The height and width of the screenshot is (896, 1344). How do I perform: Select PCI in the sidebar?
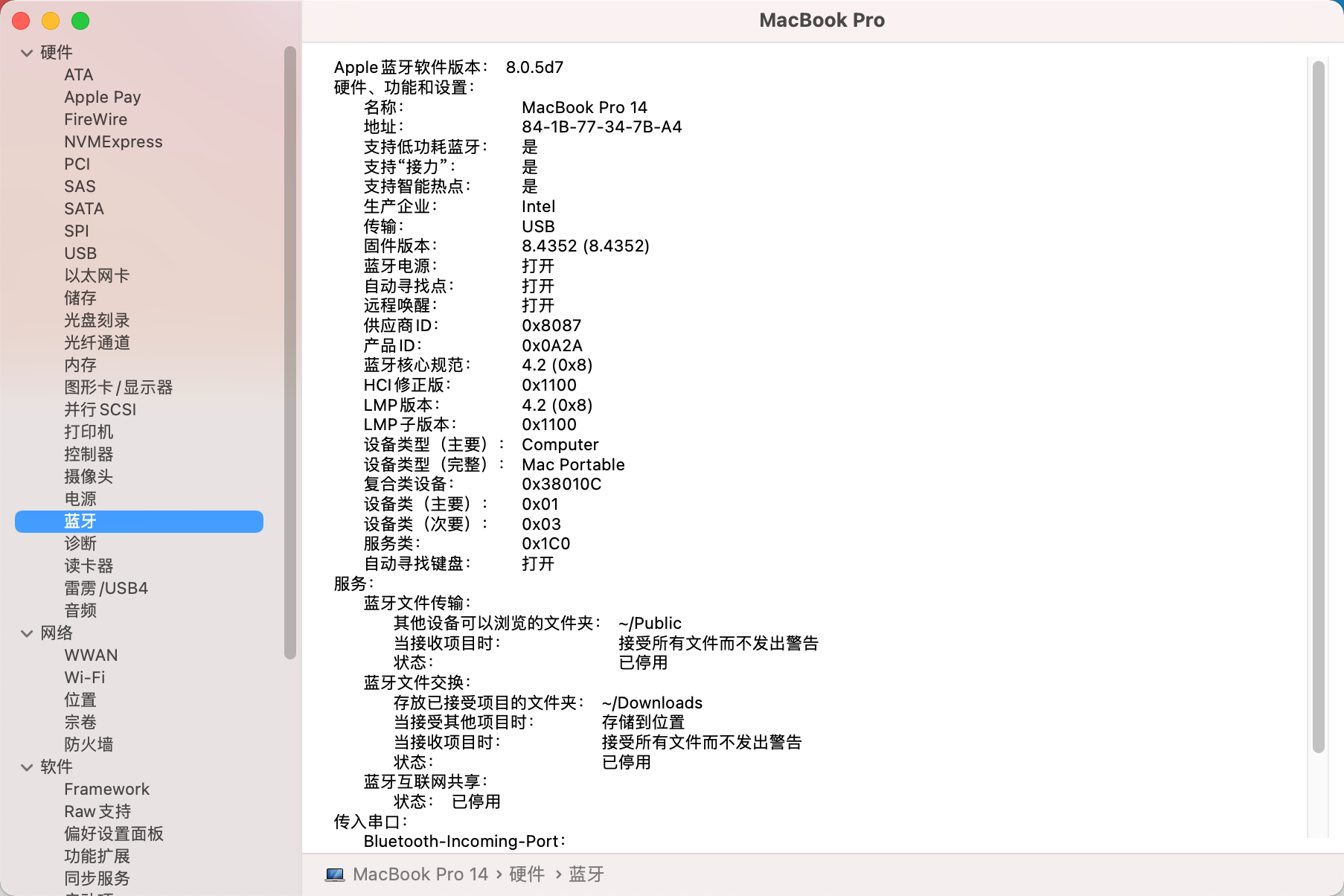pyautogui.click(x=77, y=164)
